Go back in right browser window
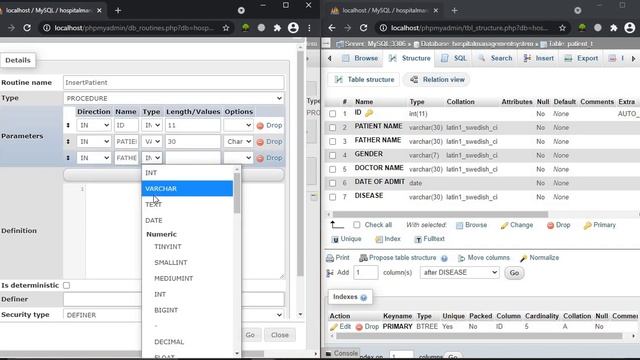 click(x=332, y=28)
